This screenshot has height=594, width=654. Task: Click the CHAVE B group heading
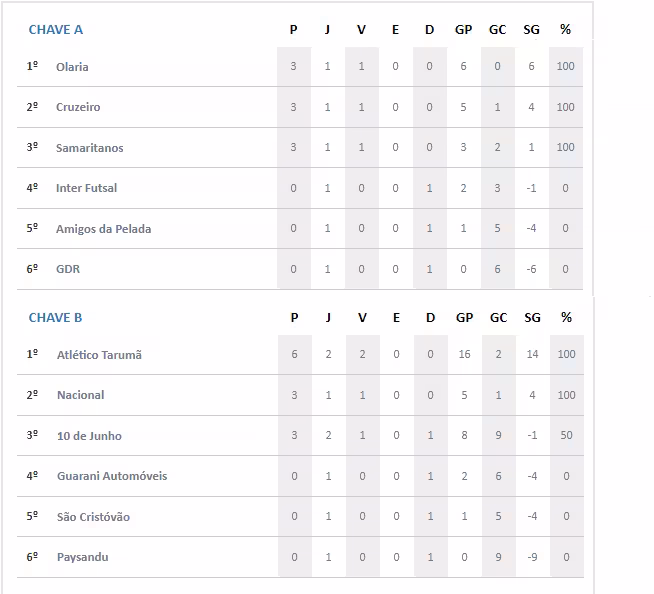[56, 318]
